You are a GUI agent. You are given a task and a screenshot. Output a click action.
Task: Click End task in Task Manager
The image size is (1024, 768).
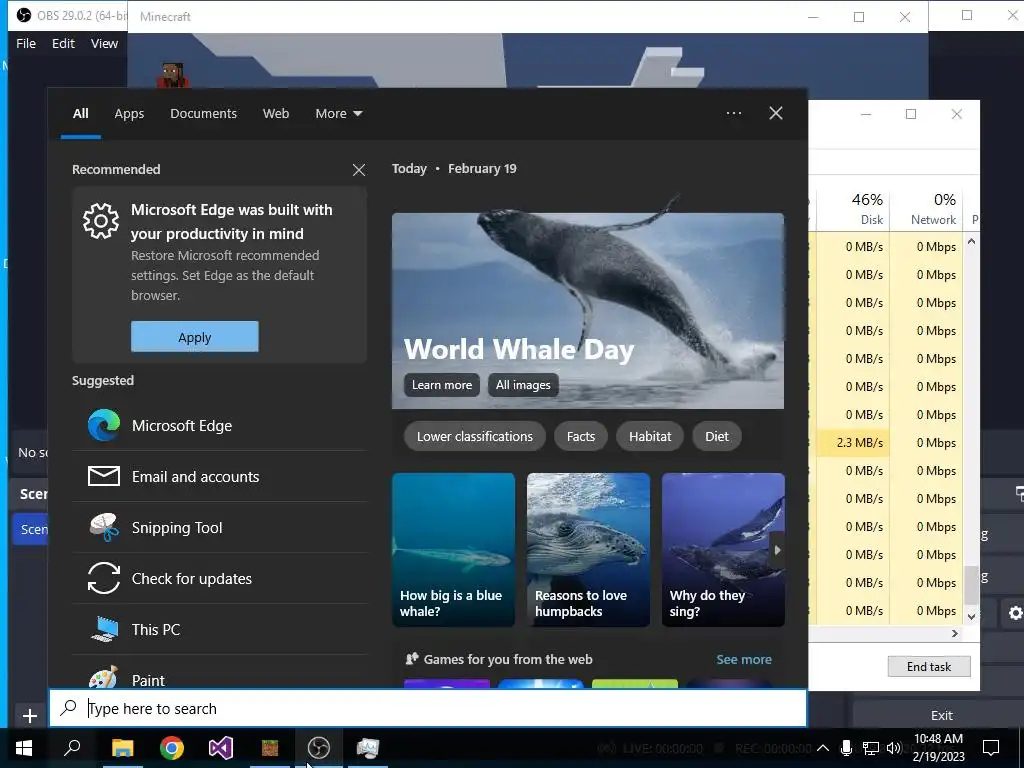coord(929,667)
